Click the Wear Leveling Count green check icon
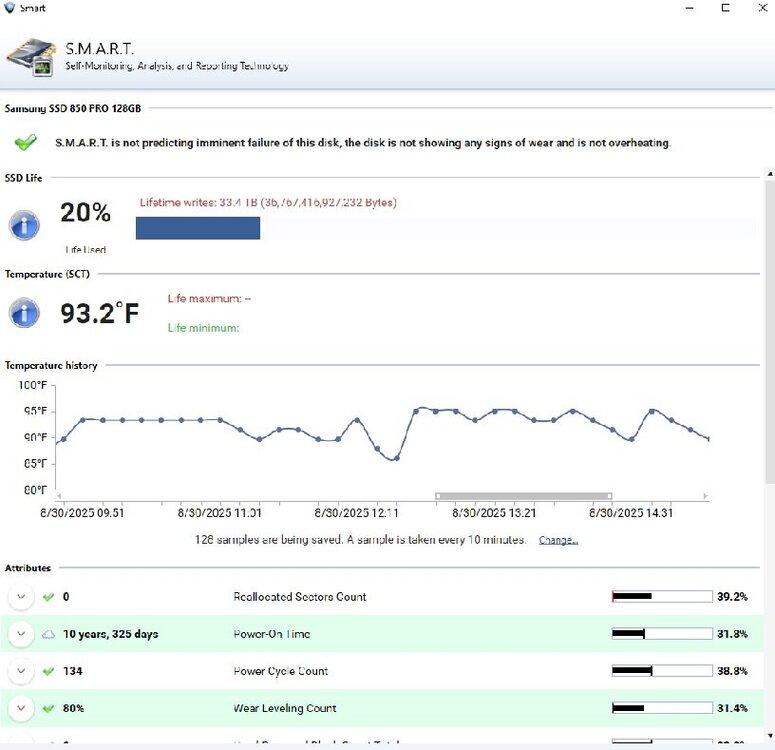 click(48, 708)
